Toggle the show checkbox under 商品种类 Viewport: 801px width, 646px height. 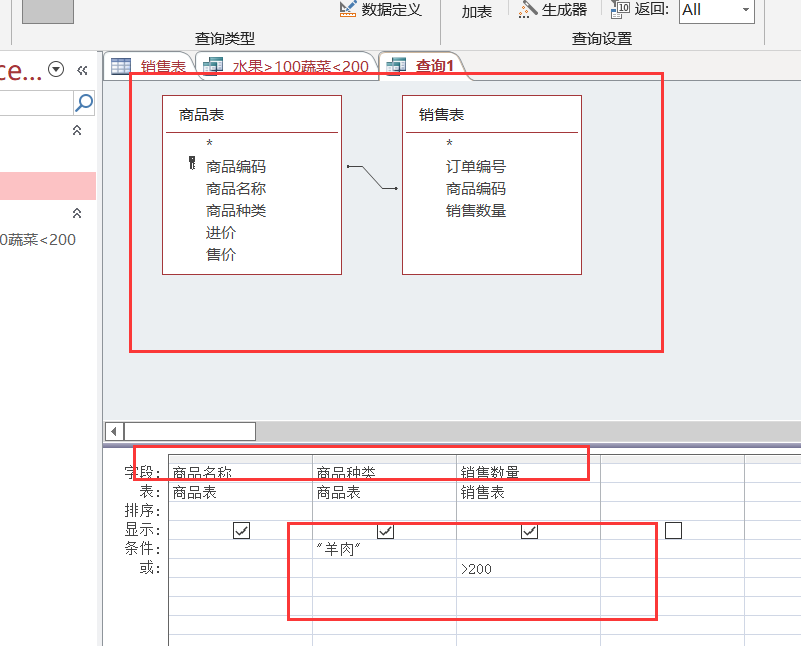click(x=386, y=531)
